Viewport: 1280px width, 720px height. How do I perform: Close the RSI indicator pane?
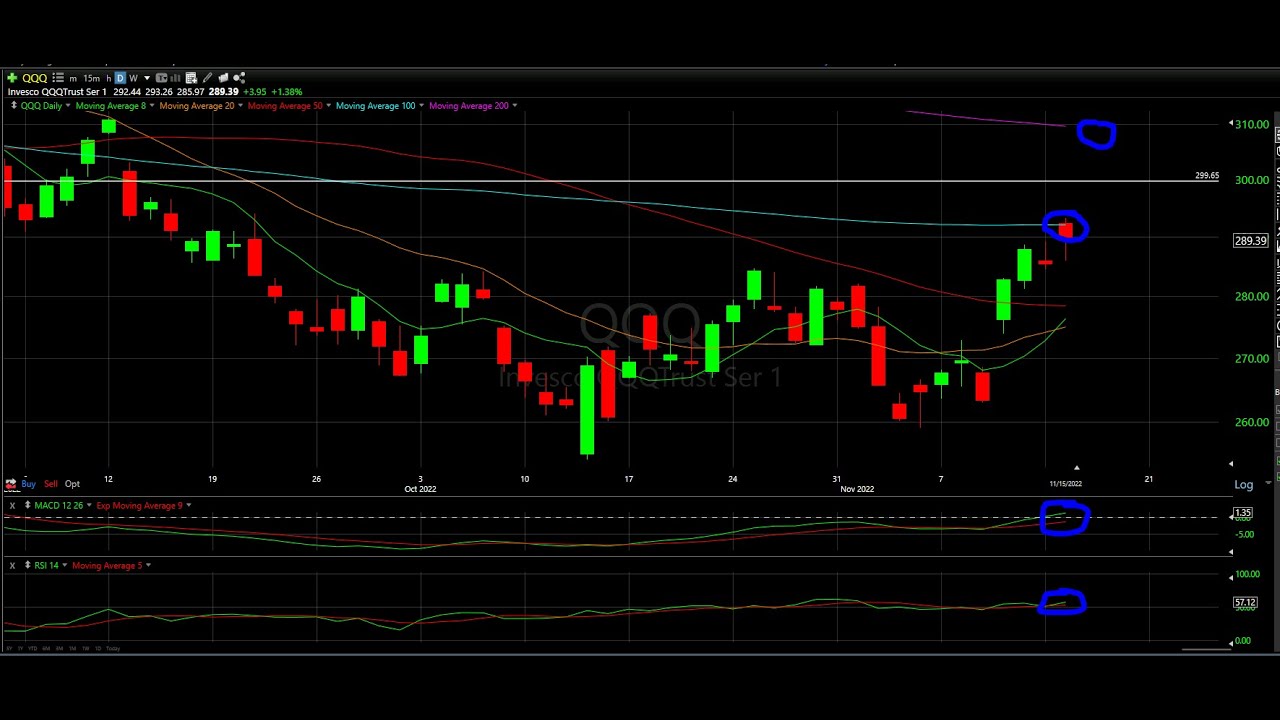[12, 566]
